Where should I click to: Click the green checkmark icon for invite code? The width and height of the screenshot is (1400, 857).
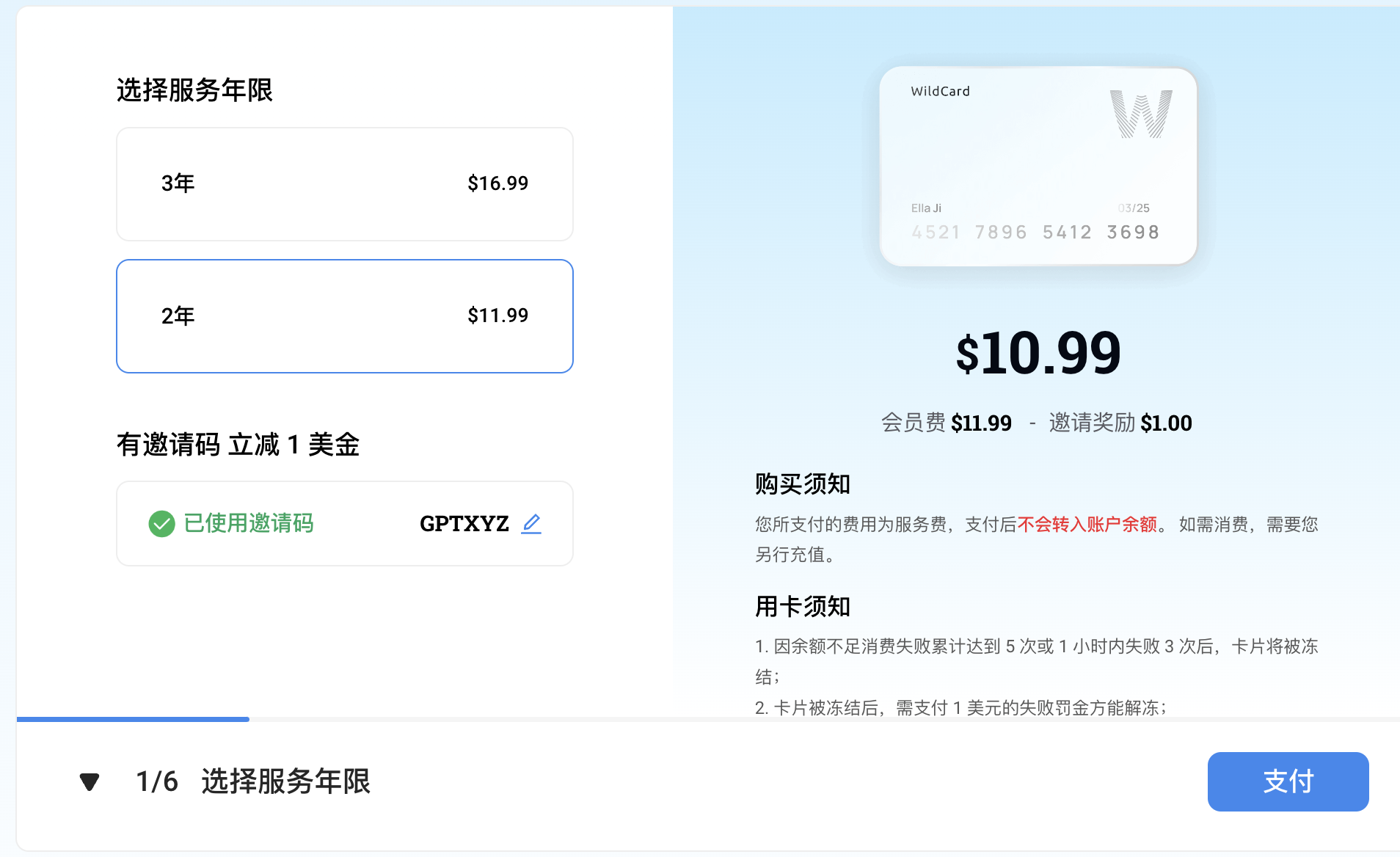161,524
